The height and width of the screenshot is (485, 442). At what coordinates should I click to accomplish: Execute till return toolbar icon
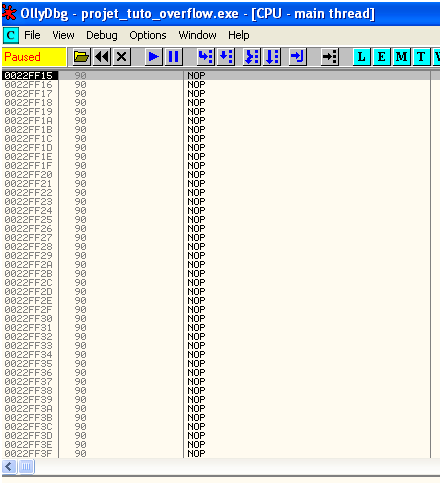point(297,57)
